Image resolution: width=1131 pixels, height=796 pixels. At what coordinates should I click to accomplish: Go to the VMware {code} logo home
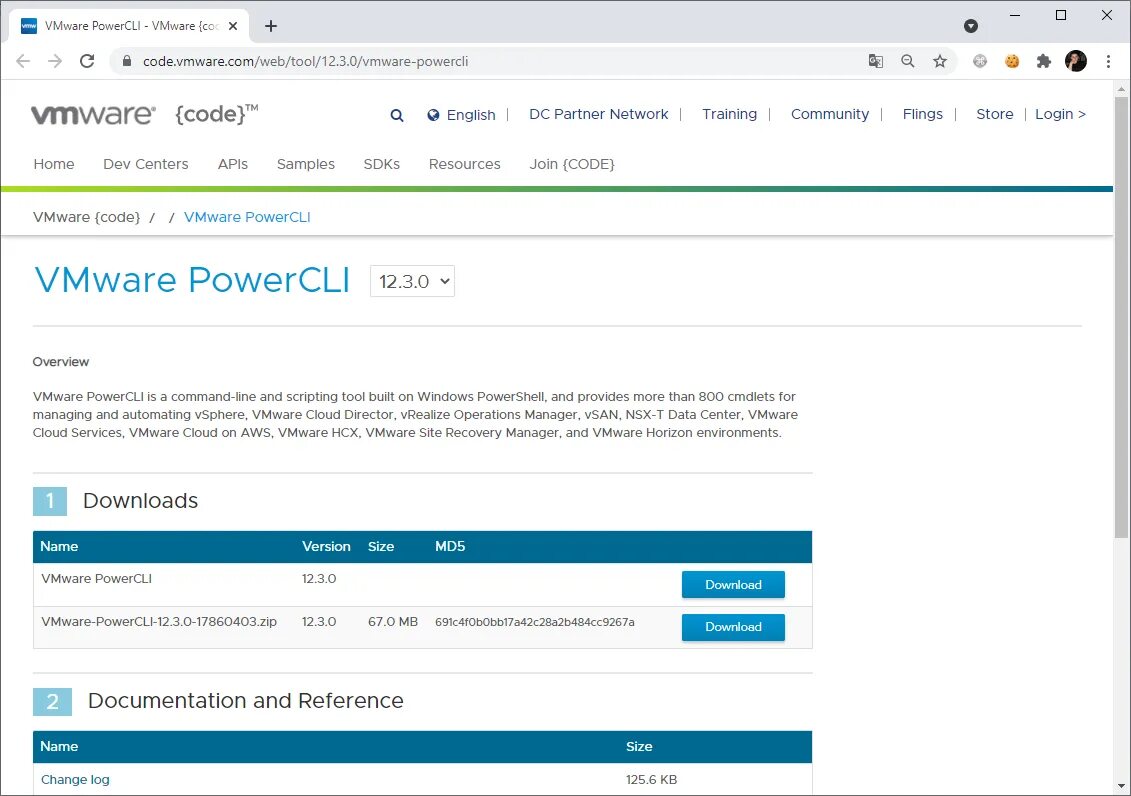pos(144,115)
